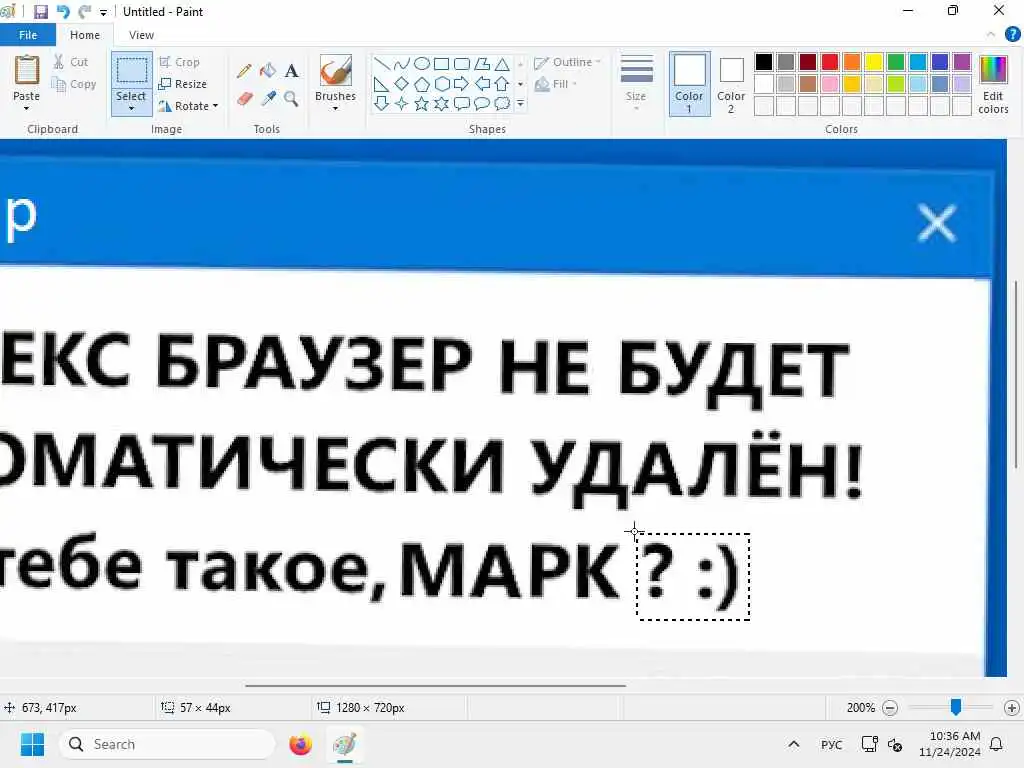Select the Pencil tool
Screen dimensions: 1024x768
(244, 71)
